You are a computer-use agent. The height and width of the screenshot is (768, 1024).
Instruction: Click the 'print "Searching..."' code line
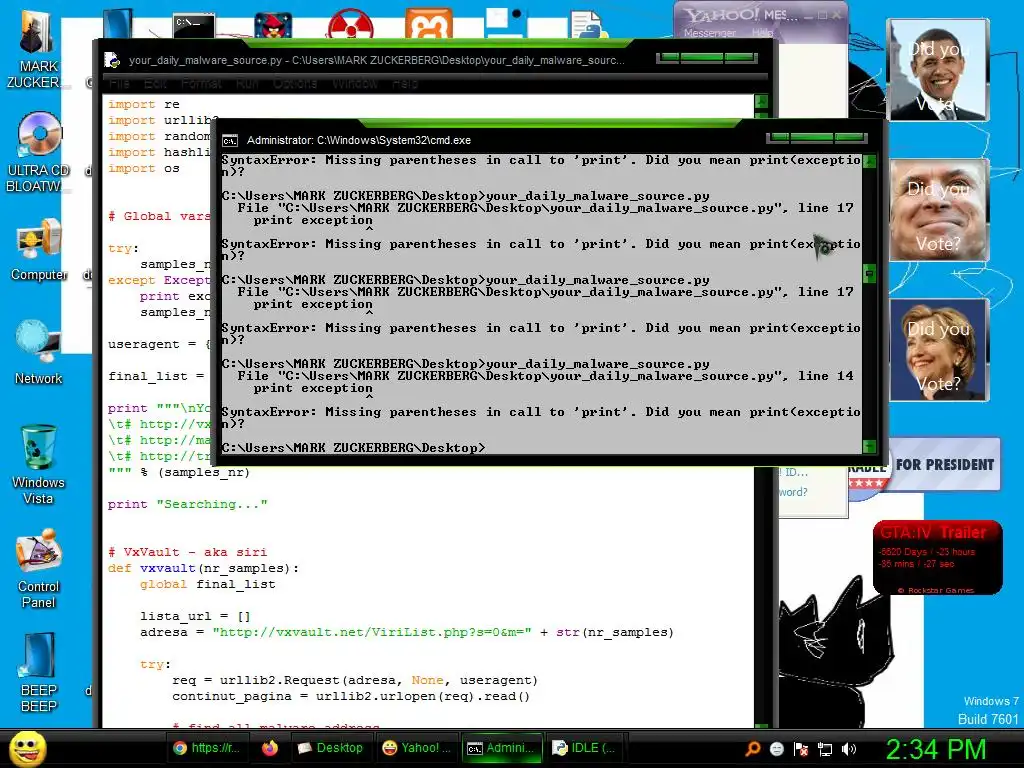coord(187,504)
